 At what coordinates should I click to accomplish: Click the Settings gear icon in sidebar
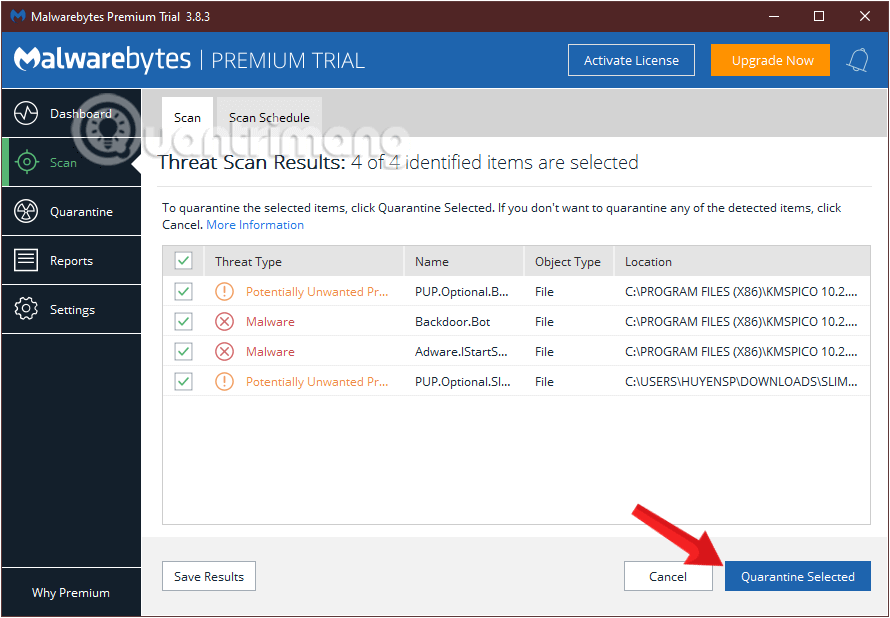tap(26, 309)
